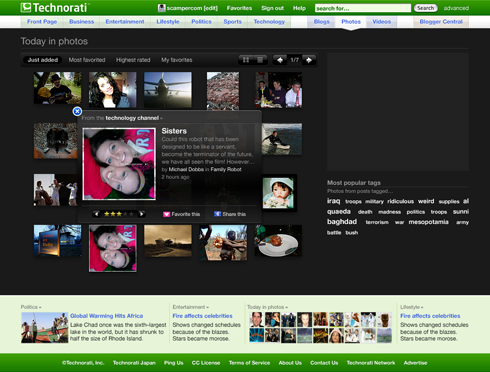Image resolution: width=490 pixels, height=372 pixels.
Task: Open the plate of food thumbnail
Action: [x=278, y=241]
